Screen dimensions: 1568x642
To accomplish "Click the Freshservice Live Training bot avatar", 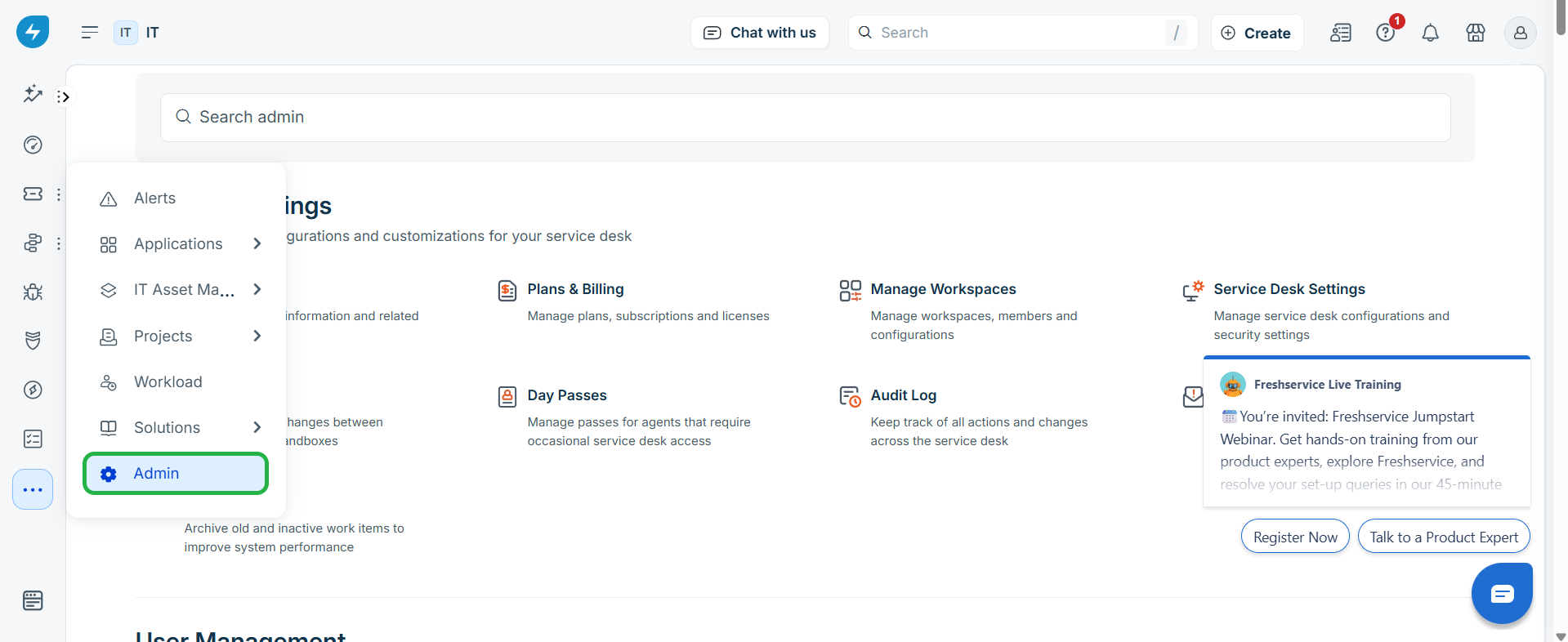I will (1233, 384).
